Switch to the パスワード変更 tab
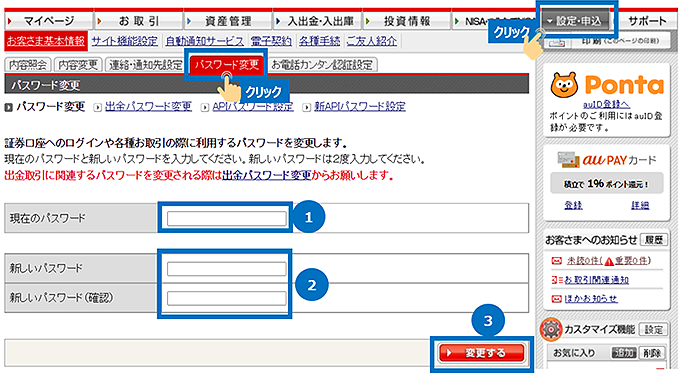This screenshot has height=375, width=680. click(226, 65)
